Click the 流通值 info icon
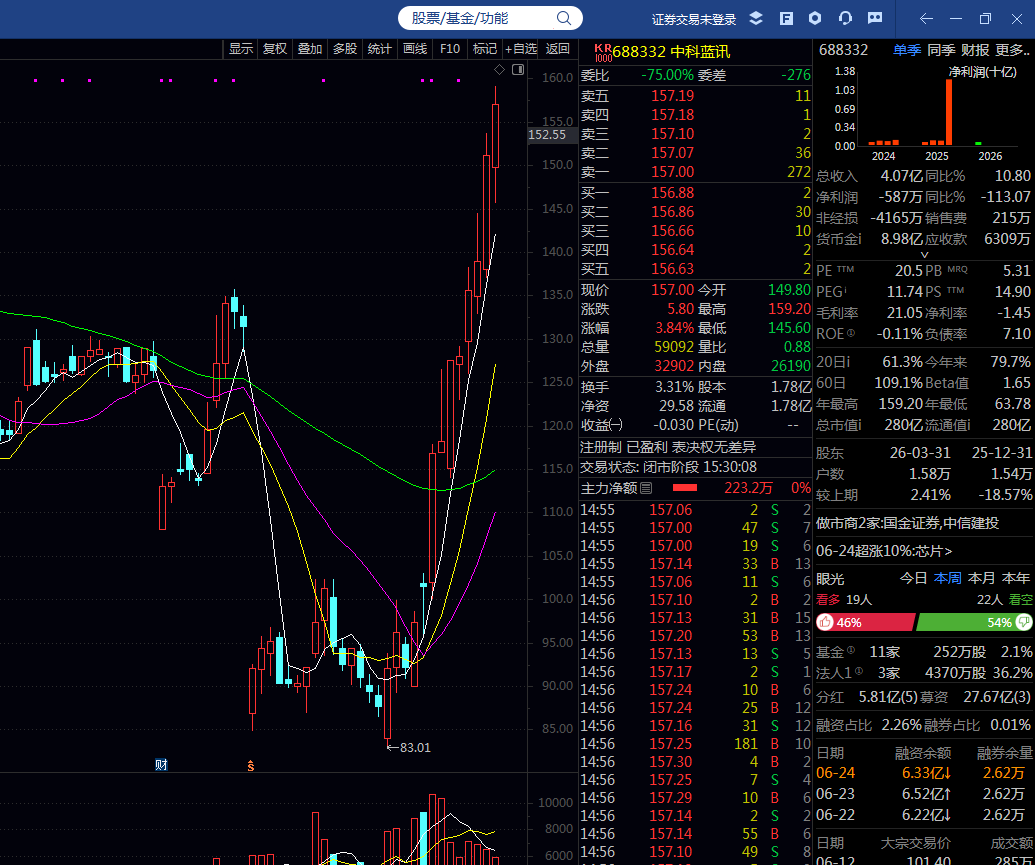1035x865 pixels. click(x=968, y=425)
